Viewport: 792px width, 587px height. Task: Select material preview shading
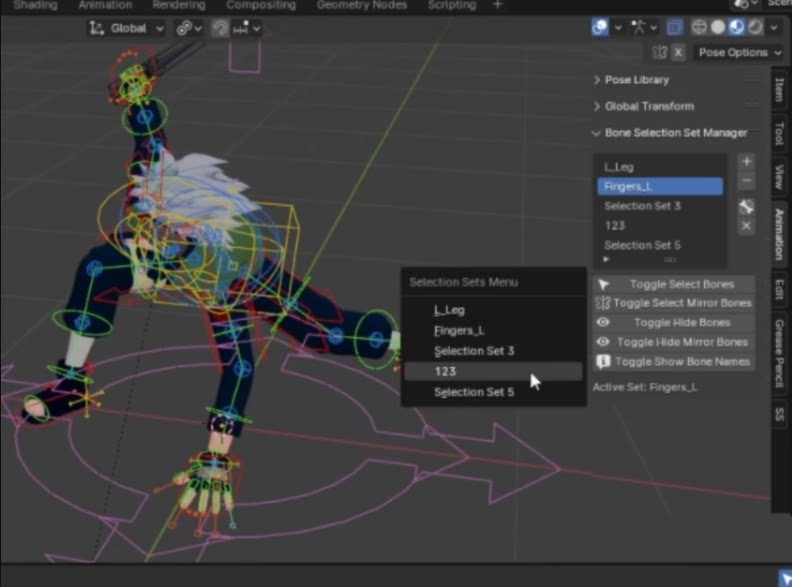[736, 27]
